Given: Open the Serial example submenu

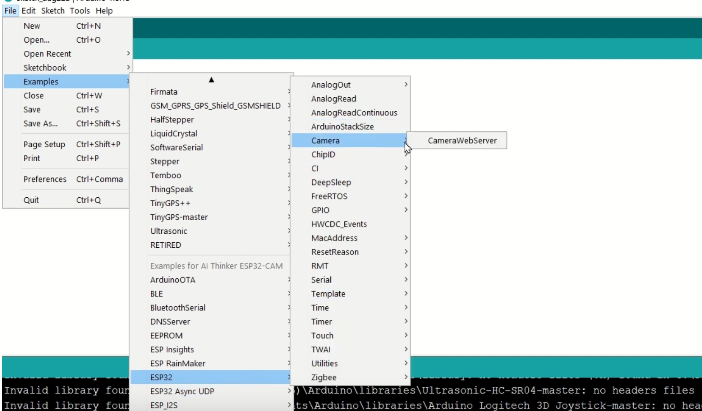Looking at the screenshot, I should [x=351, y=279].
